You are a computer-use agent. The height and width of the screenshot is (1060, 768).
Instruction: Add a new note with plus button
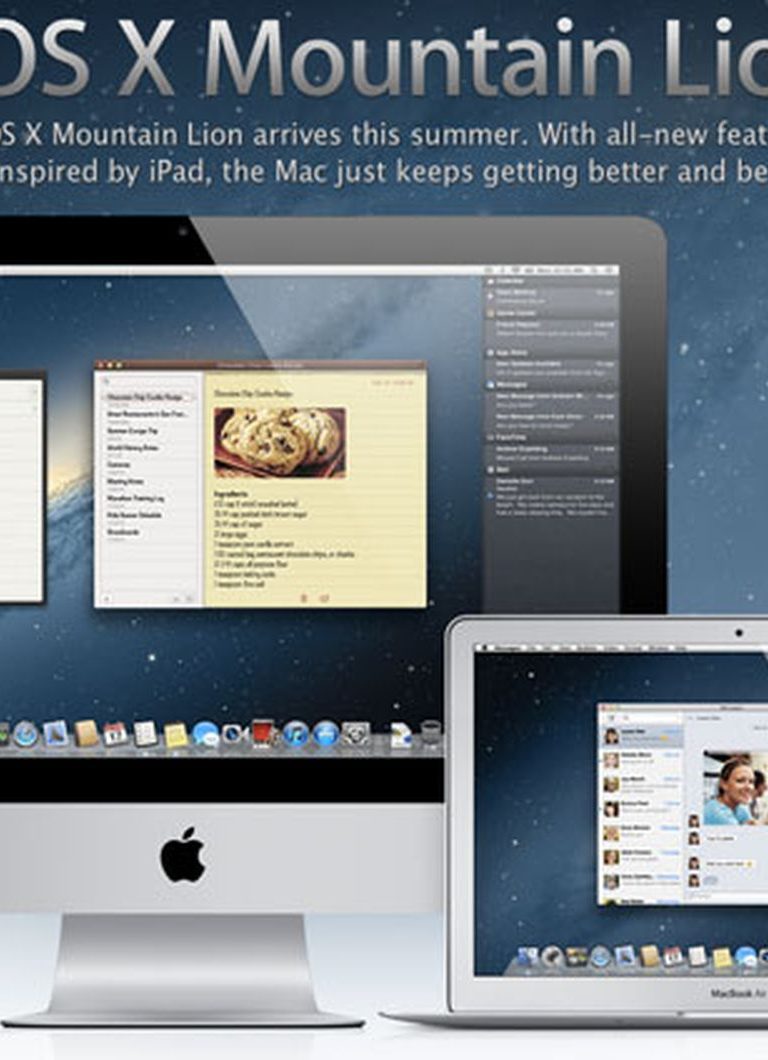105,598
